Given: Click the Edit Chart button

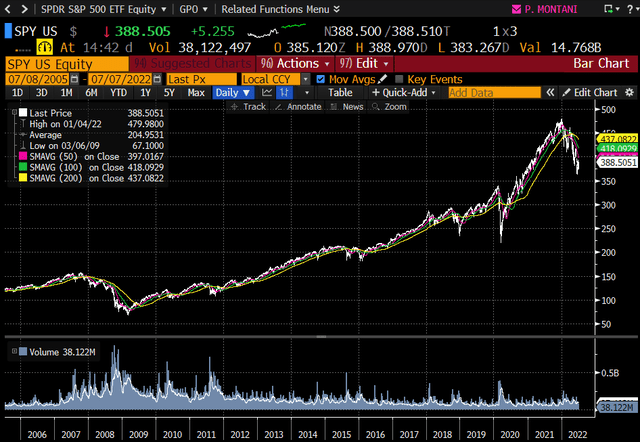Looking at the screenshot, I should 590,93.
